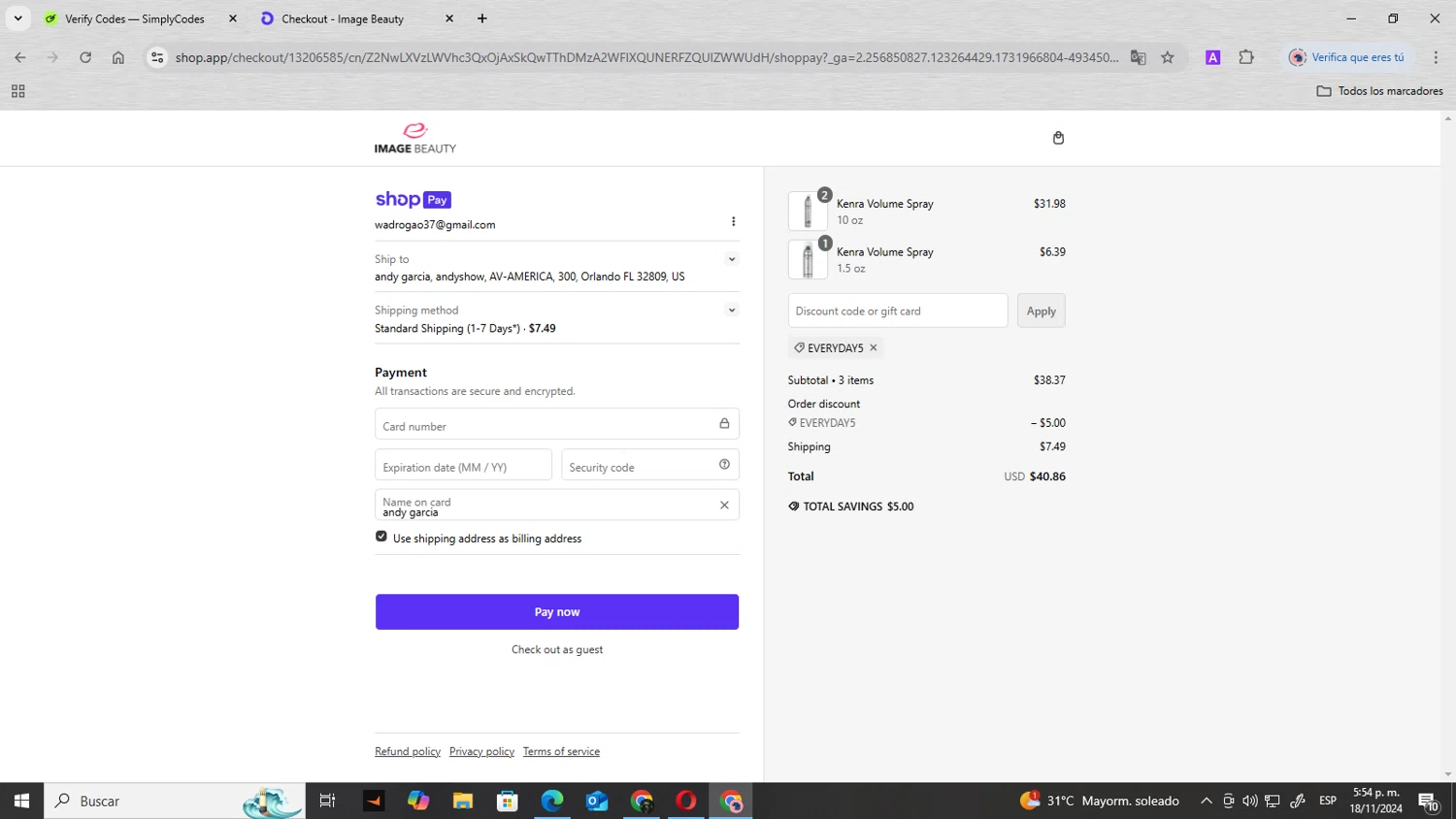The height and width of the screenshot is (819, 1456).
Task: Choose Check out as guest
Action: pos(557,650)
